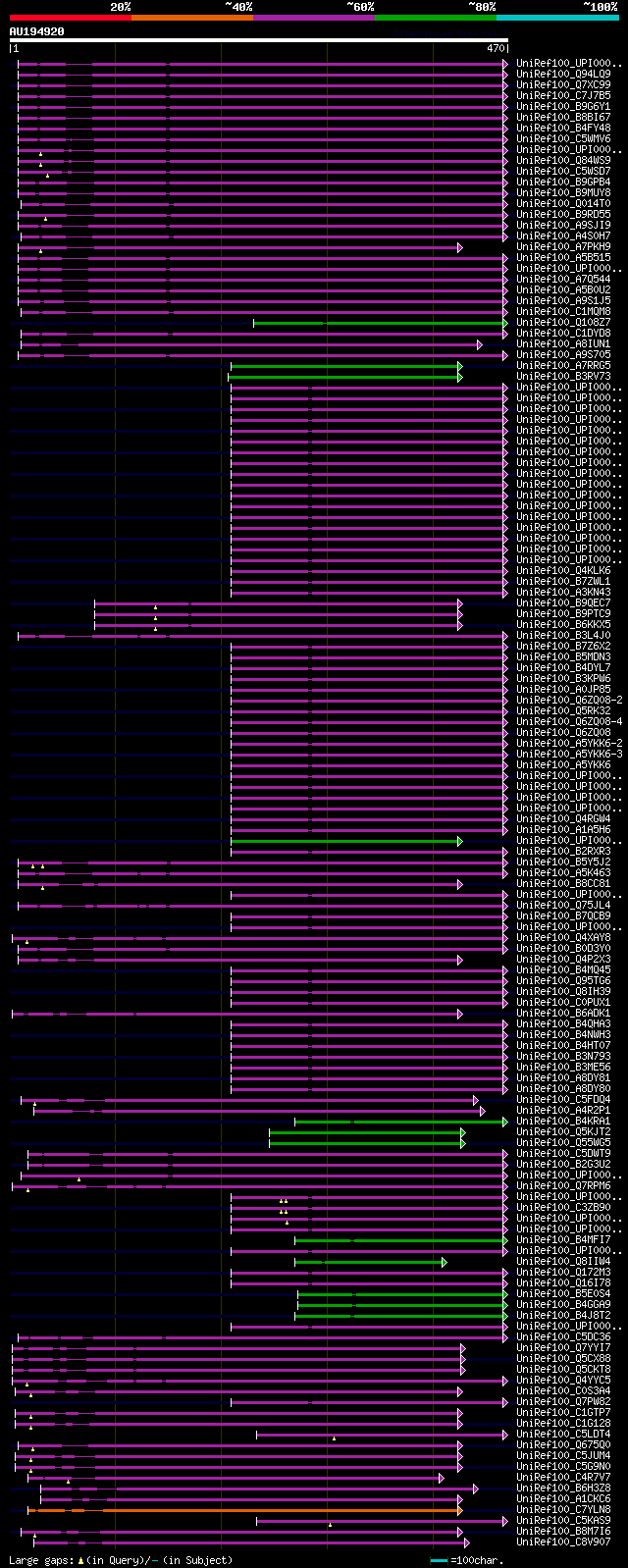The height and width of the screenshot is (1568, 628).
Task: Click the orange alignment bar for C7YLN8
Action: [245, 1510]
